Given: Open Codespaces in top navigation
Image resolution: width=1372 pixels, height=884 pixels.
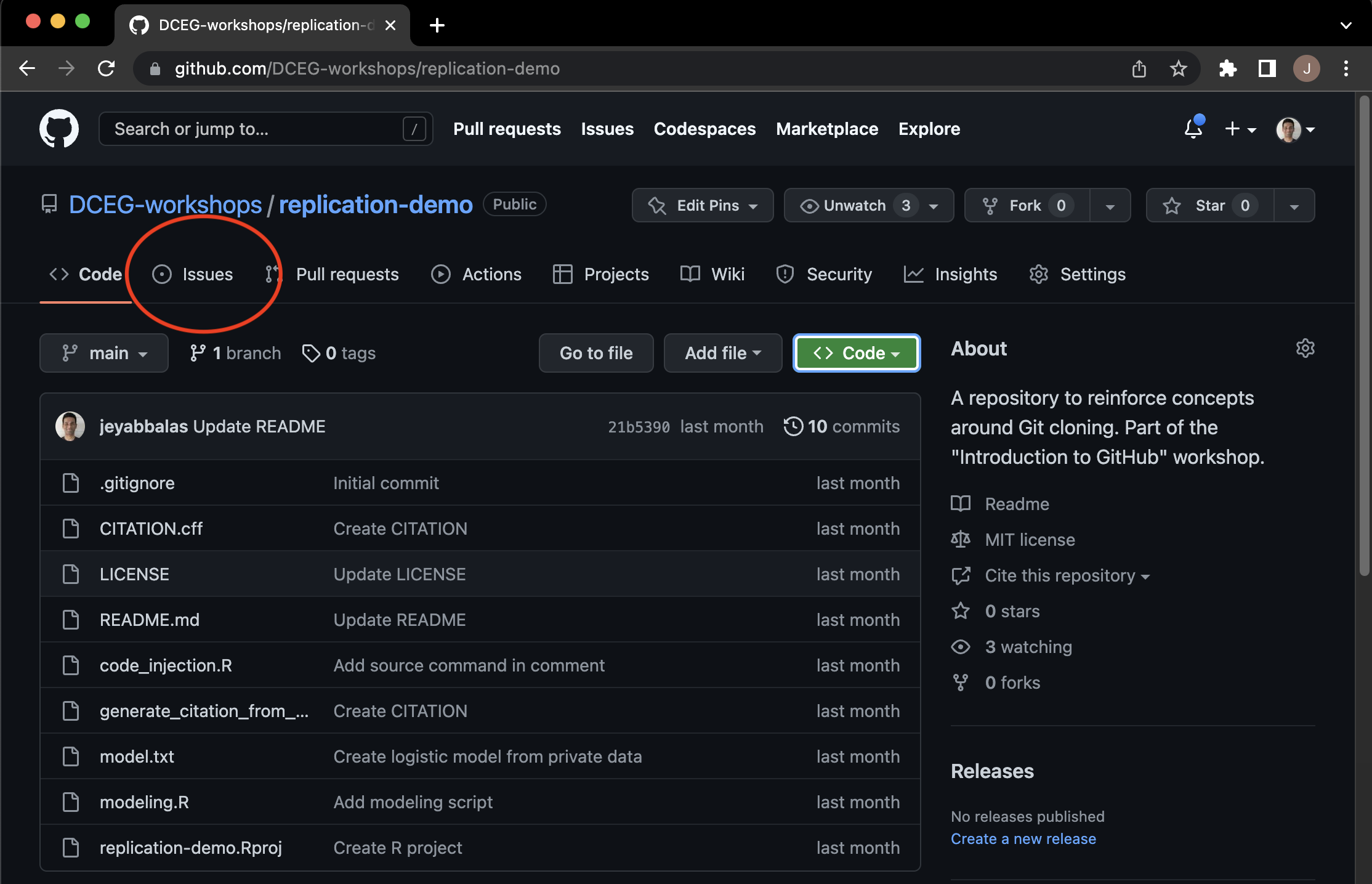Looking at the screenshot, I should 704,129.
